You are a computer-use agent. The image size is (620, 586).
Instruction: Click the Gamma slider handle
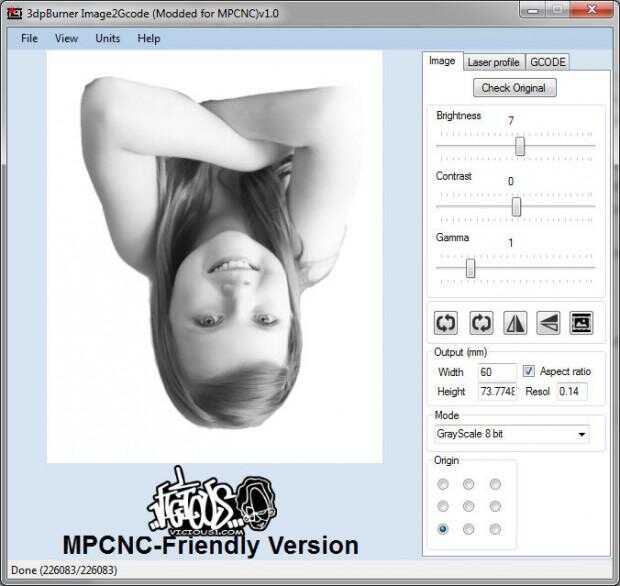pos(470,268)
